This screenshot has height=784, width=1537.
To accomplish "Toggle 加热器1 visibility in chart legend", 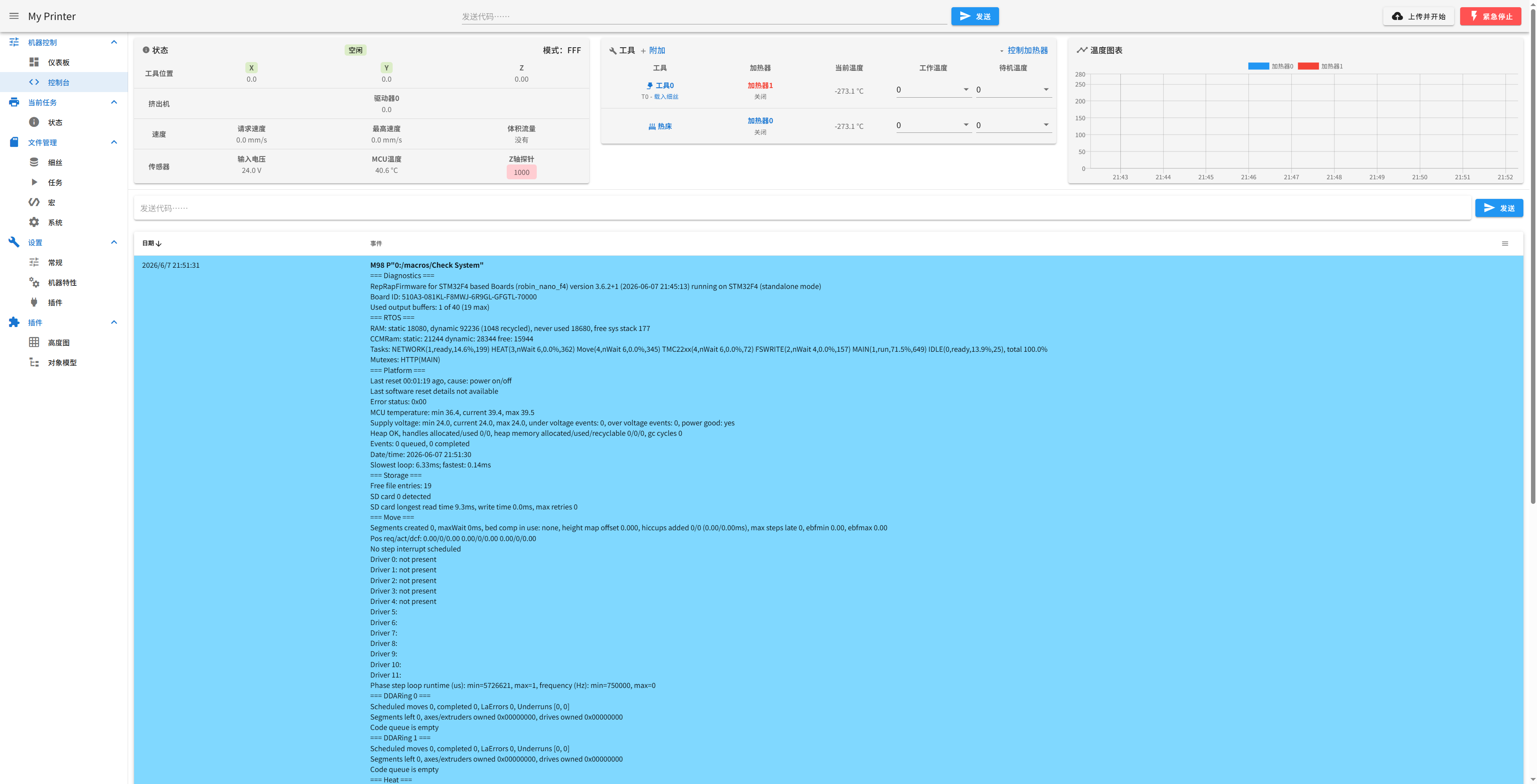I will (x=1320, y=66).
